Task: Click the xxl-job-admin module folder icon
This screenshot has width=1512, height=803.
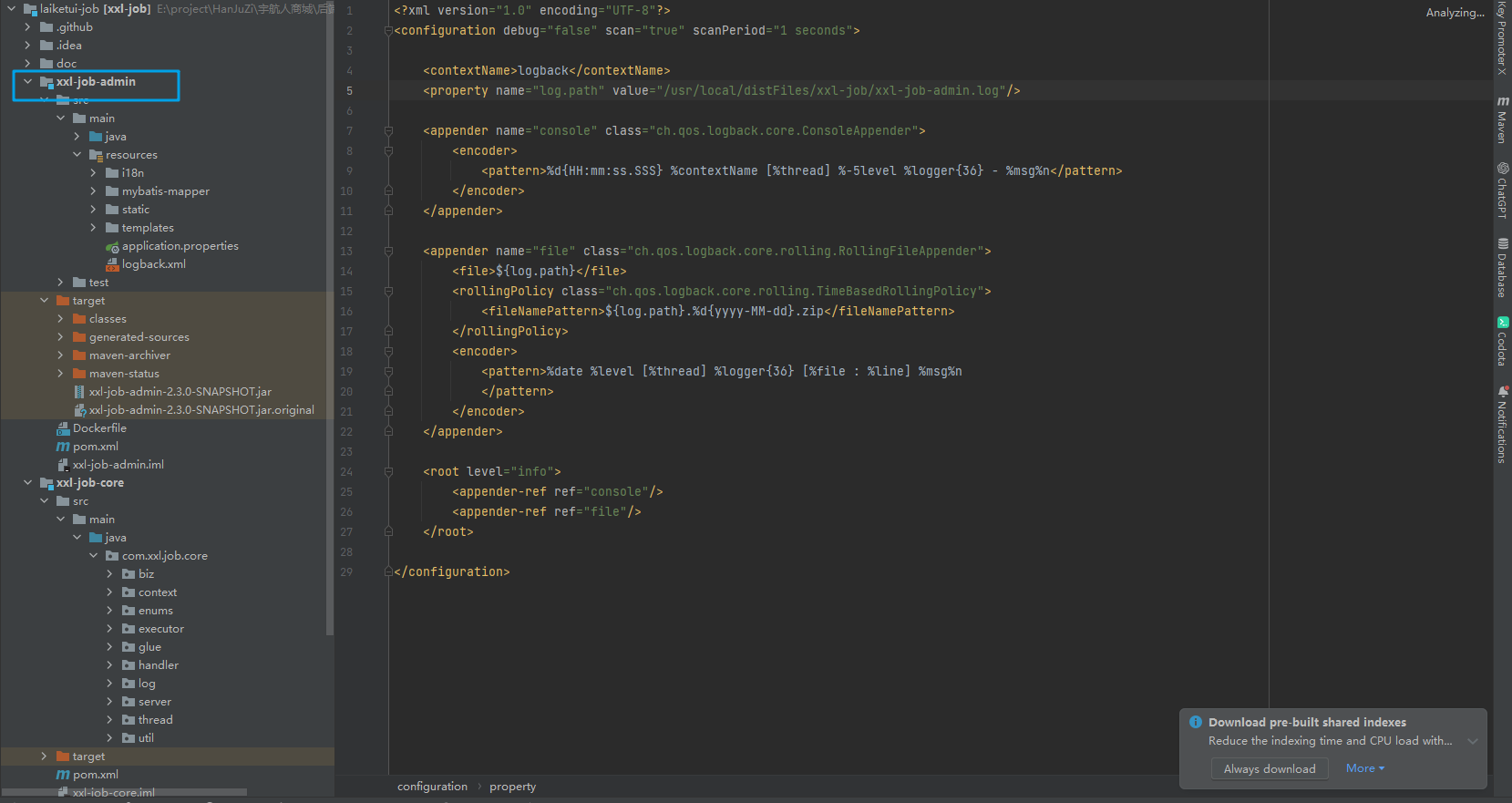Action: (x=46, y=82)
